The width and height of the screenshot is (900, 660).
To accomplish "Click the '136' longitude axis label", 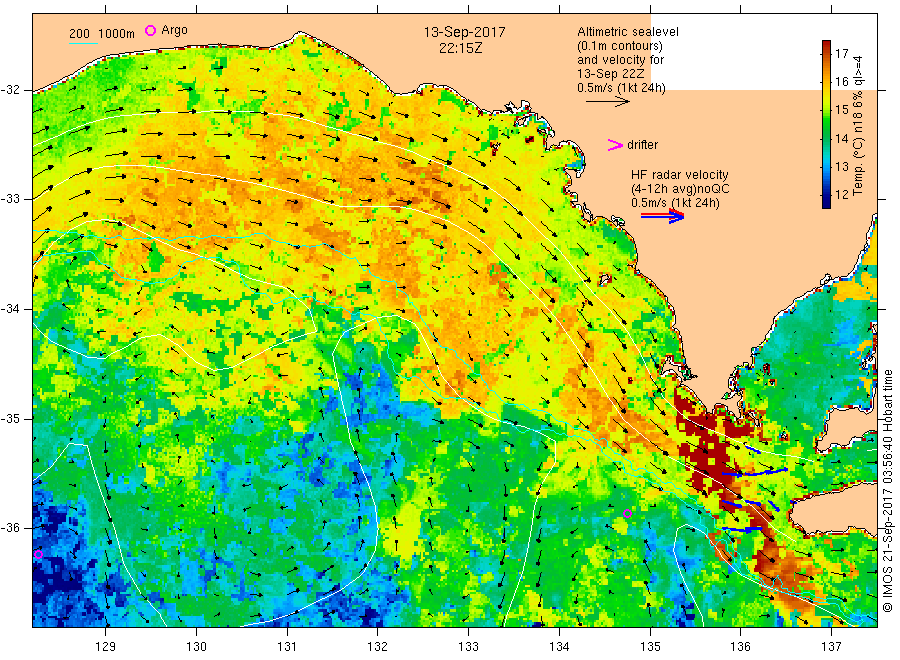I will point(740,647).
